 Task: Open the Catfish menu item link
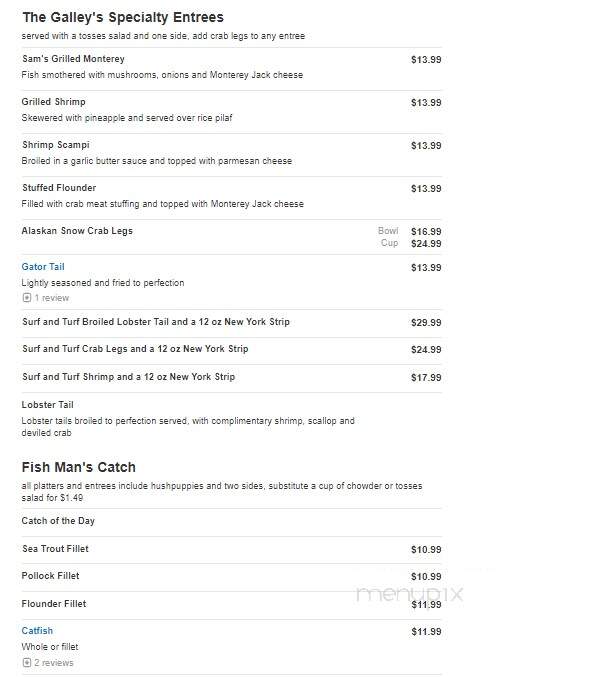(x=37, y=631)
